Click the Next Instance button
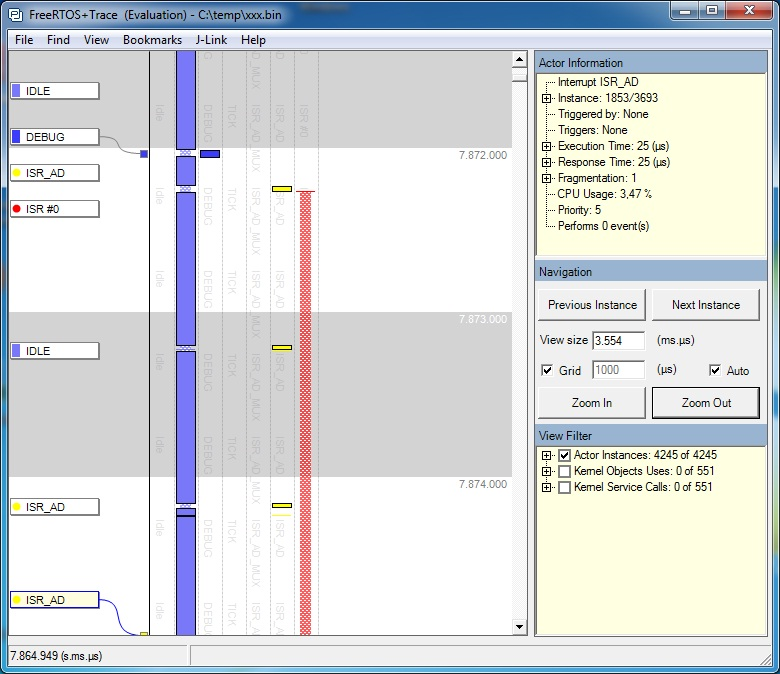The height and width of the screenshot is (674, 780). [x=706, y=305]
